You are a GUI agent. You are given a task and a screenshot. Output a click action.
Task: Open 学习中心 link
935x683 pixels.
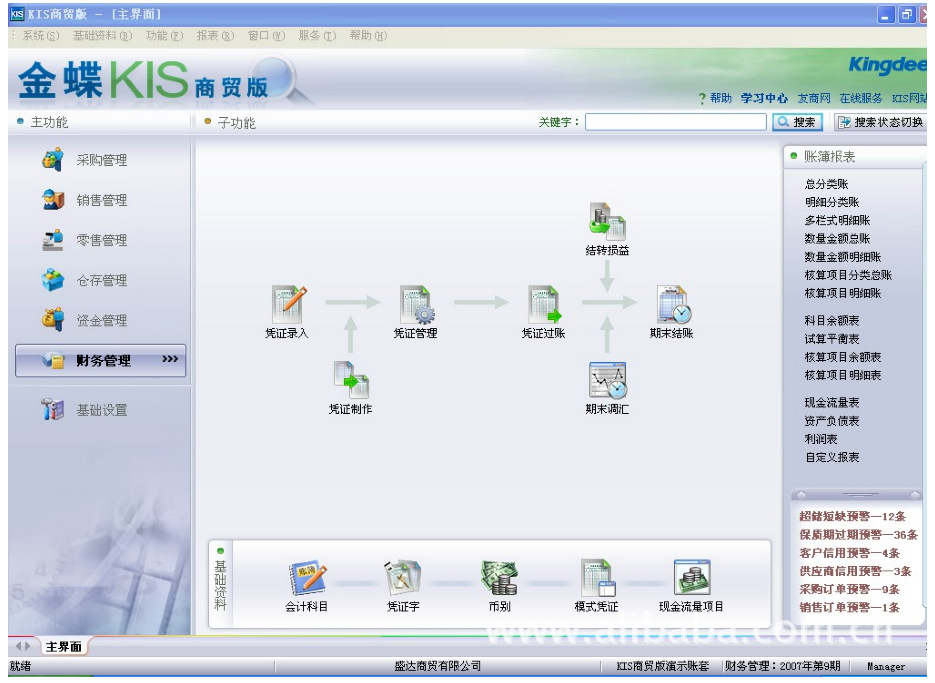764,98
